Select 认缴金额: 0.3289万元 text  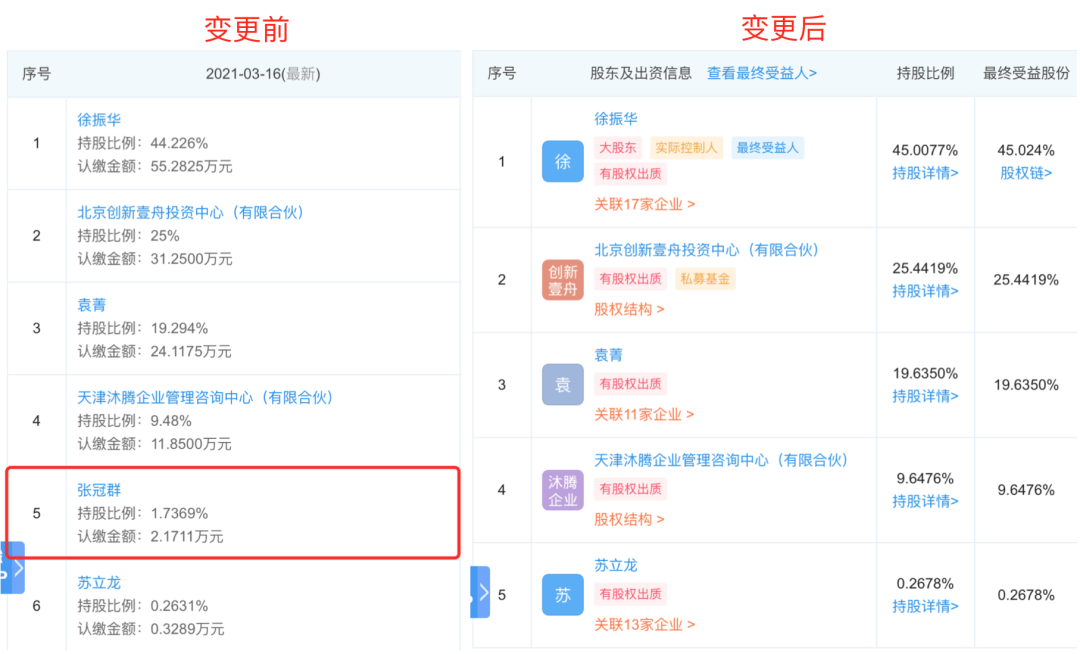tap(151, 629)
